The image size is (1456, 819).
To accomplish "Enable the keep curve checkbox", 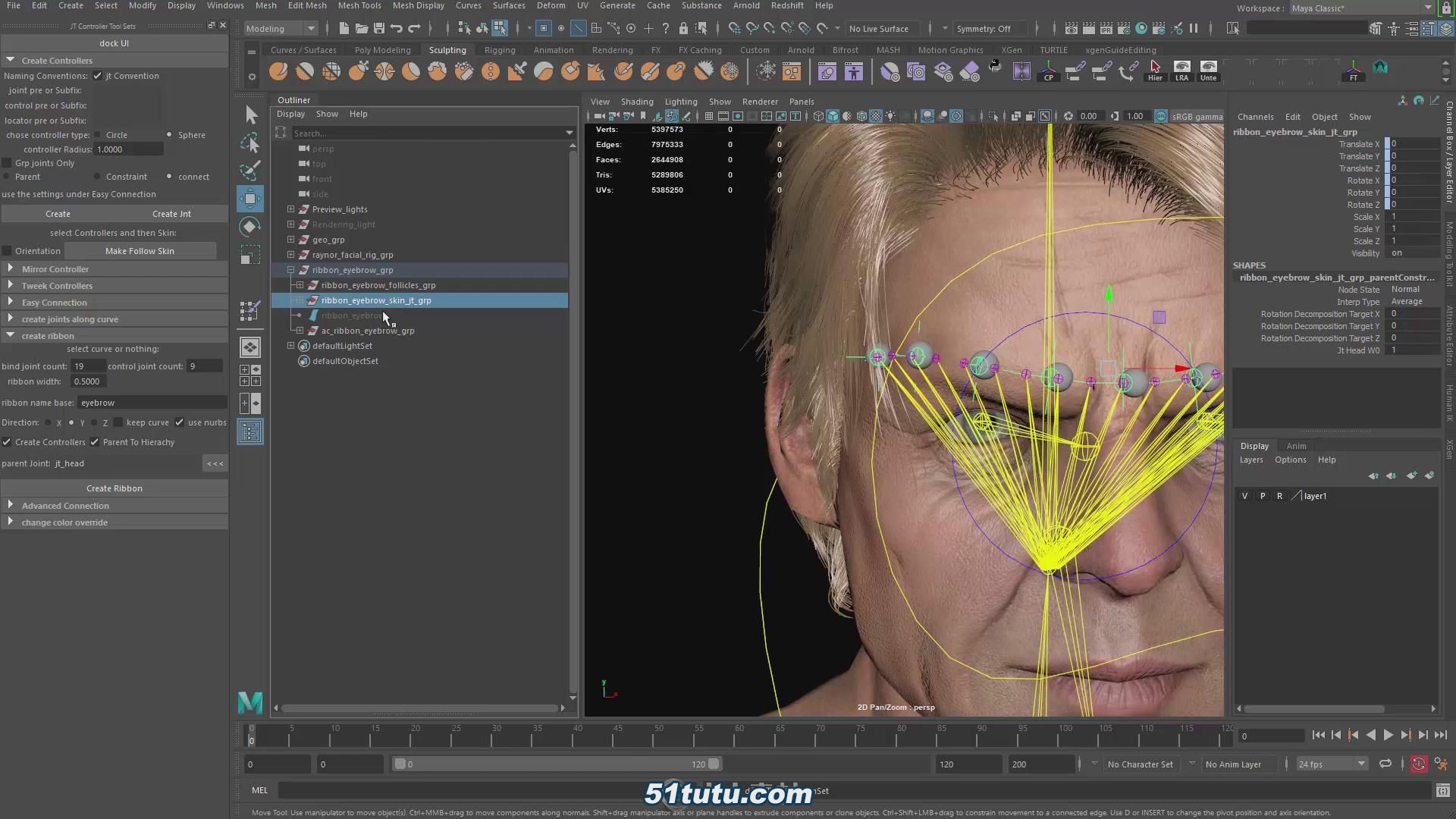I will 119,422.
